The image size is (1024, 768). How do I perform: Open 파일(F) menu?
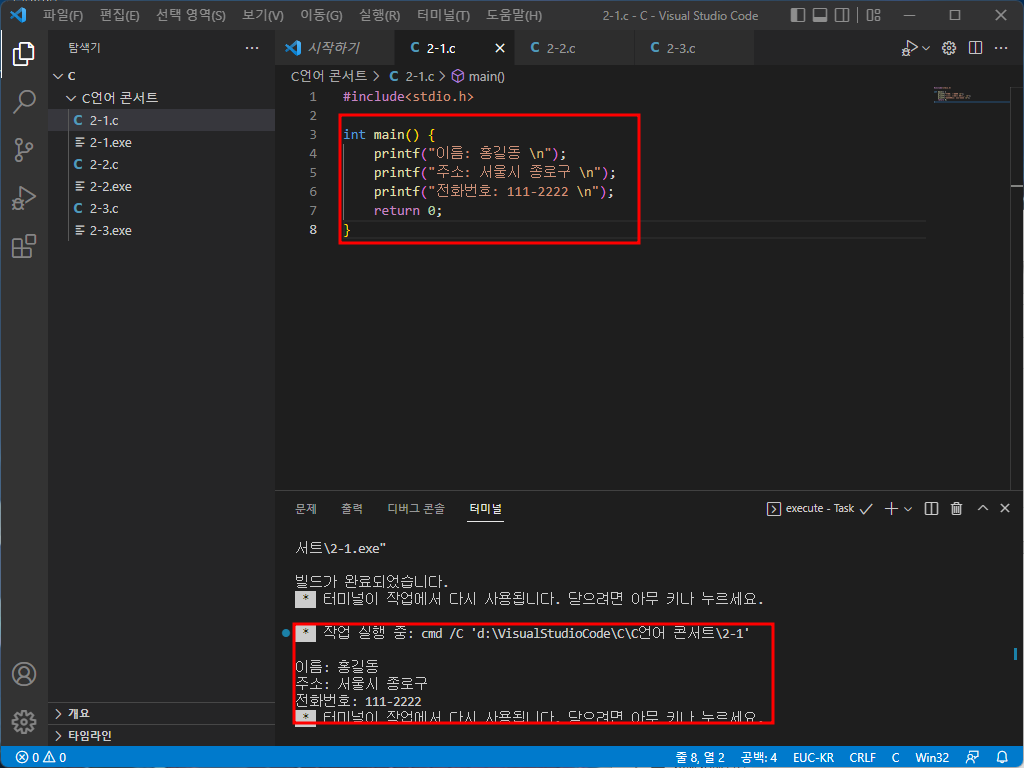click(63, 15)
